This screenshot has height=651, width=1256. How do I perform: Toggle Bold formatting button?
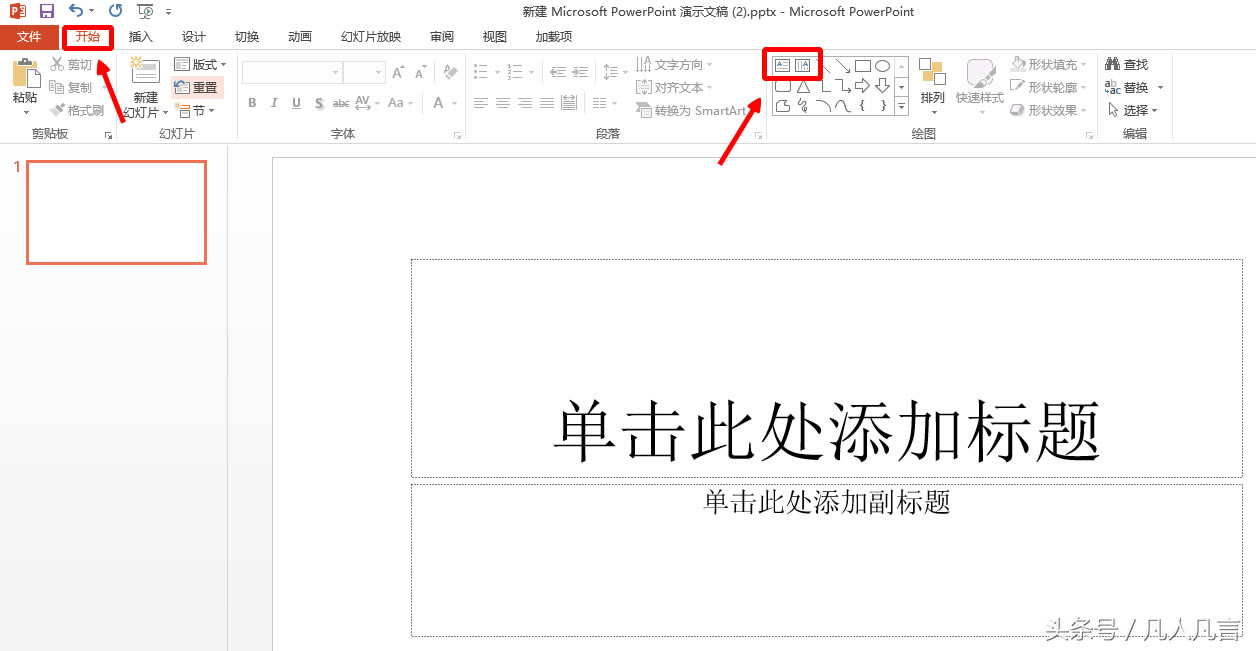point(252,103)
